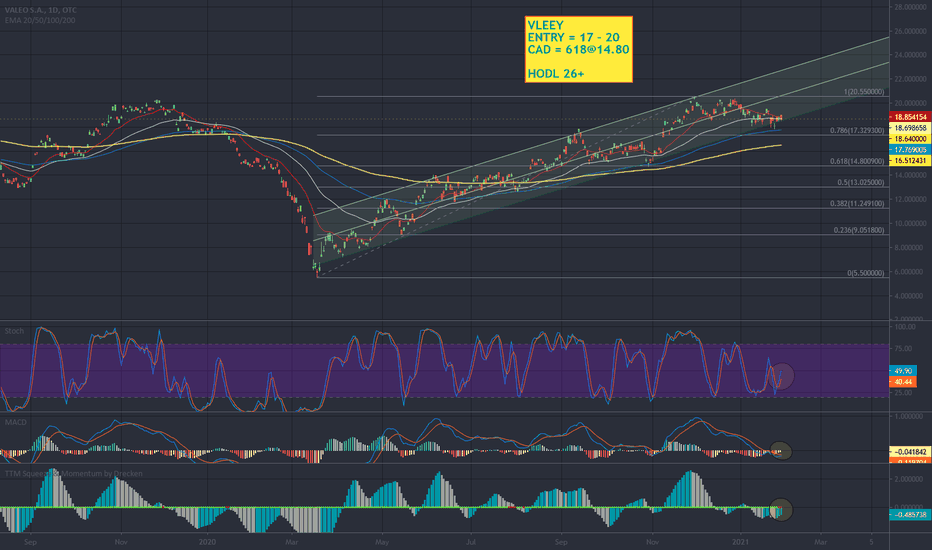Click the Jul label on the time axis
The width and height of the screenshot is (932, 550).
(x=471, y=542)
